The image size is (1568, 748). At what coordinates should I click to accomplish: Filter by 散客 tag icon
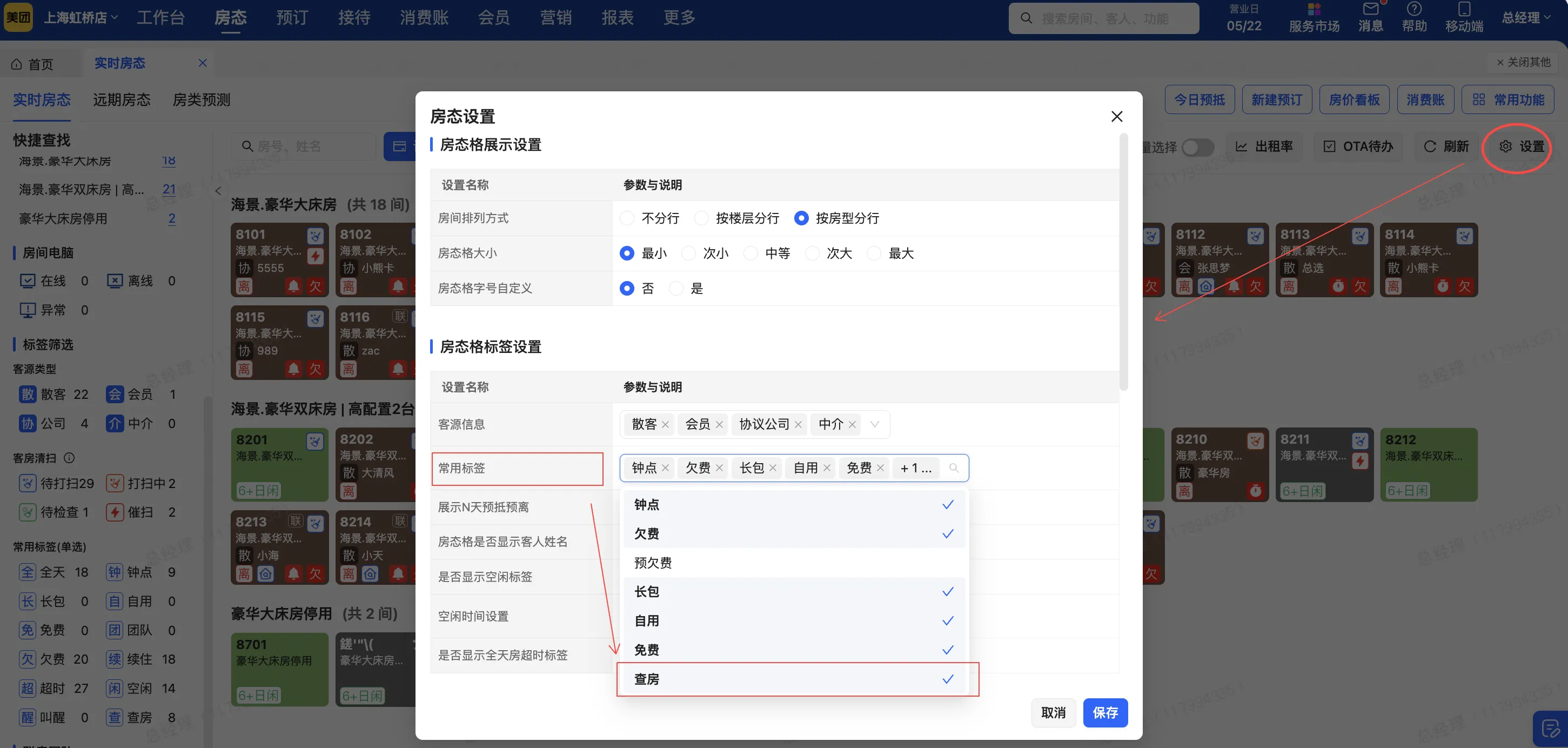(28, 395)
